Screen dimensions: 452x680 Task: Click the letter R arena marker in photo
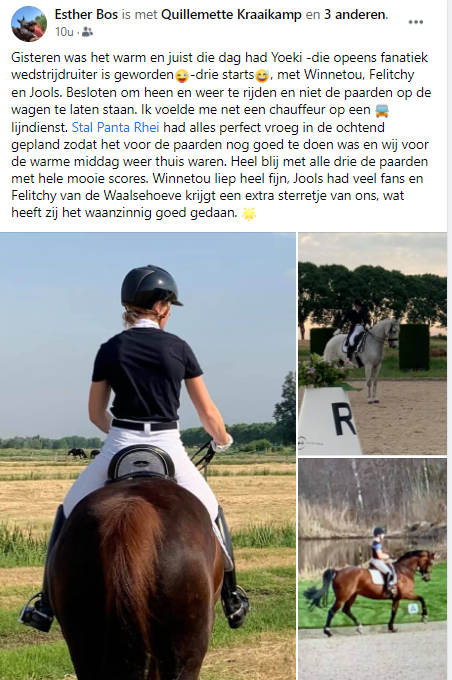(343, 418)
